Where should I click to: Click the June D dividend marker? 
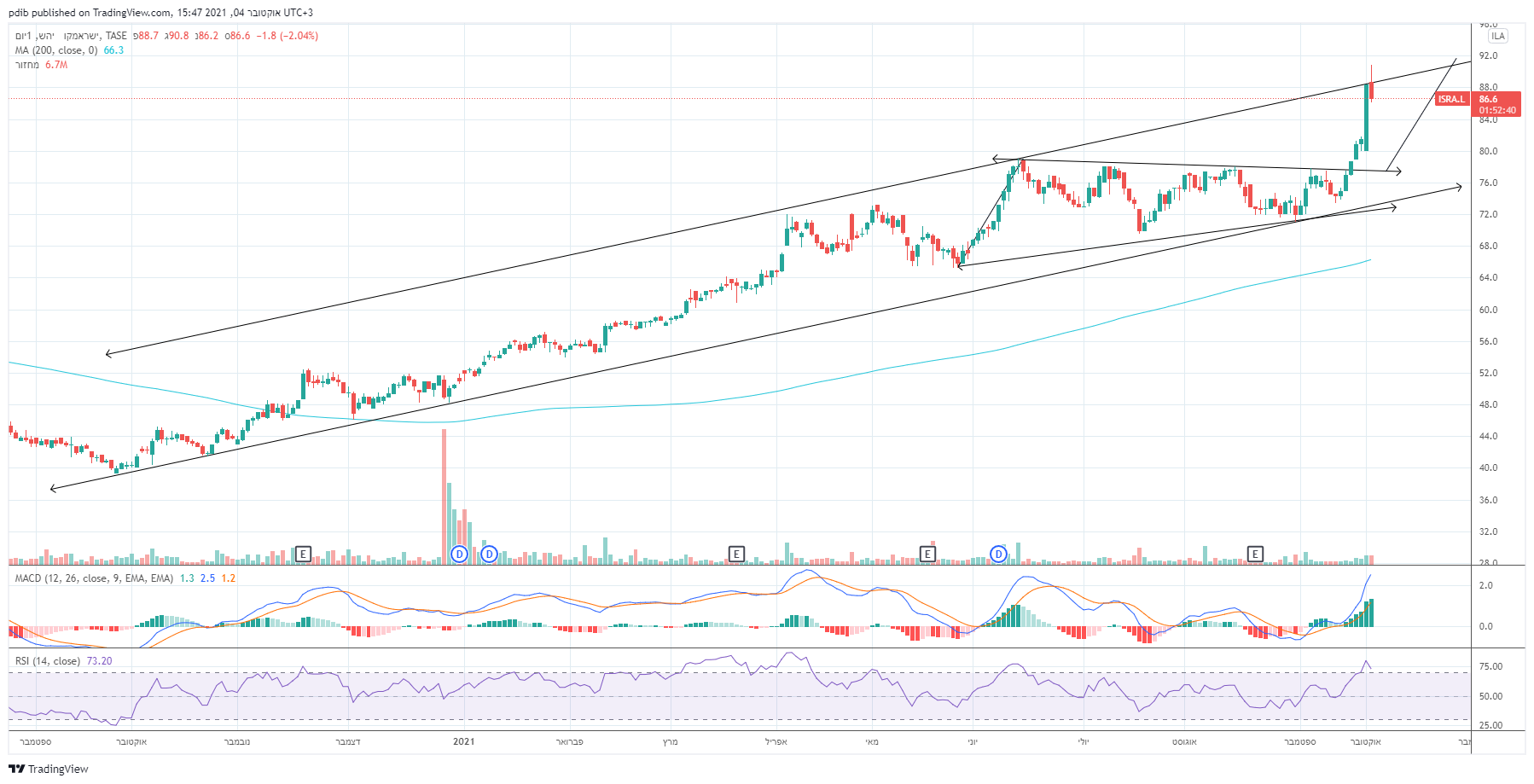(x=999, y=555)
